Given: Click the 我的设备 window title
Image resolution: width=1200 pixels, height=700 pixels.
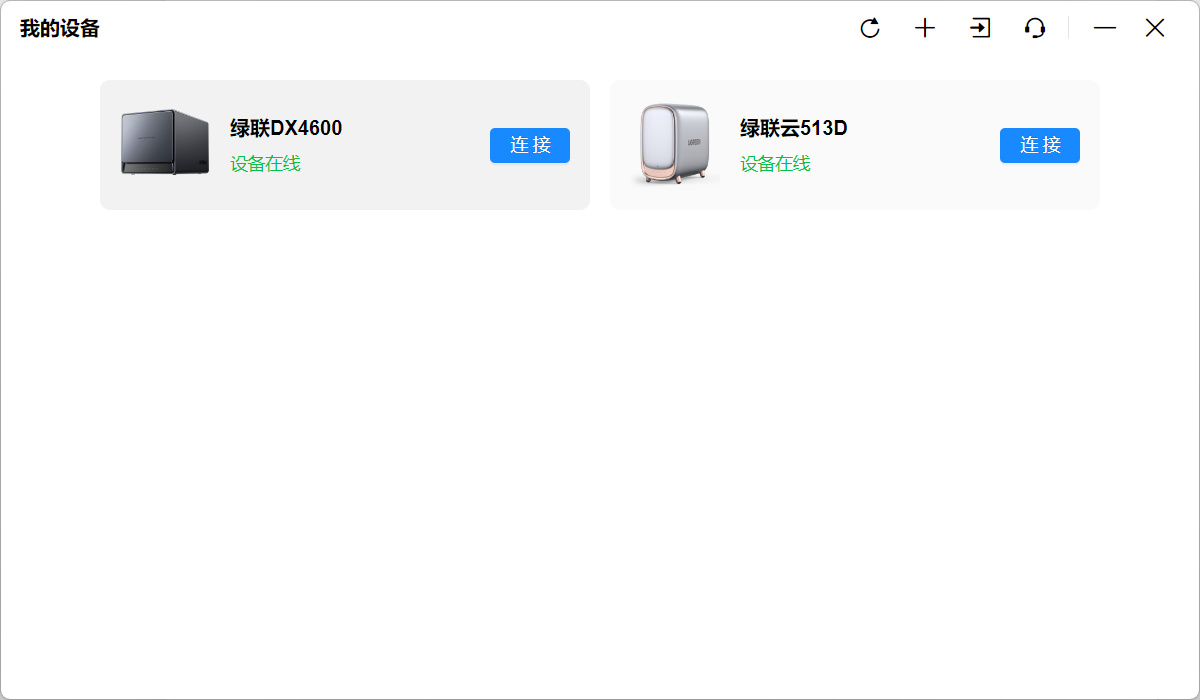Looking at the screenshot, I should (x=60, y=28).
